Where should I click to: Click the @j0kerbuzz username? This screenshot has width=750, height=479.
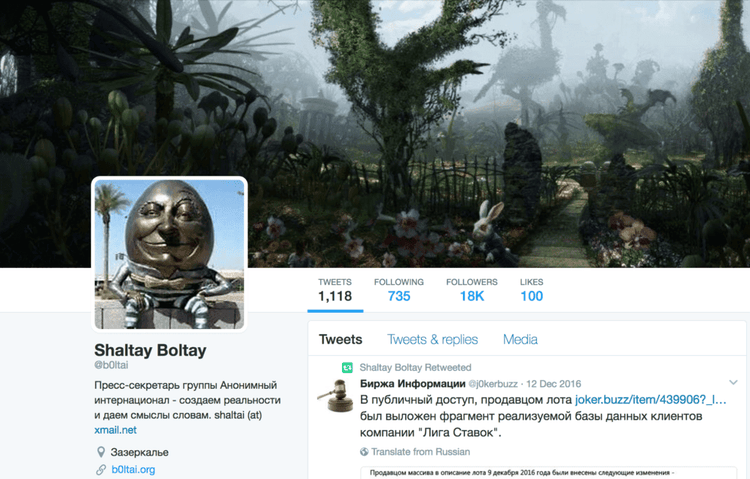click(493, 384)
